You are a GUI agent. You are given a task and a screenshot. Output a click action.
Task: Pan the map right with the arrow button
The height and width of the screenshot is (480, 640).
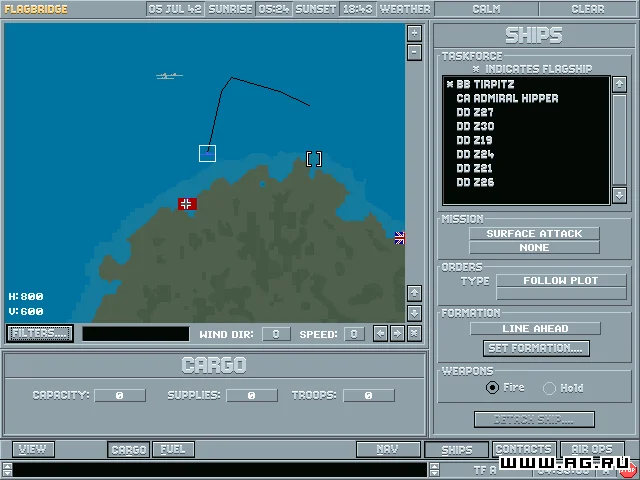[x=397, y=334]
